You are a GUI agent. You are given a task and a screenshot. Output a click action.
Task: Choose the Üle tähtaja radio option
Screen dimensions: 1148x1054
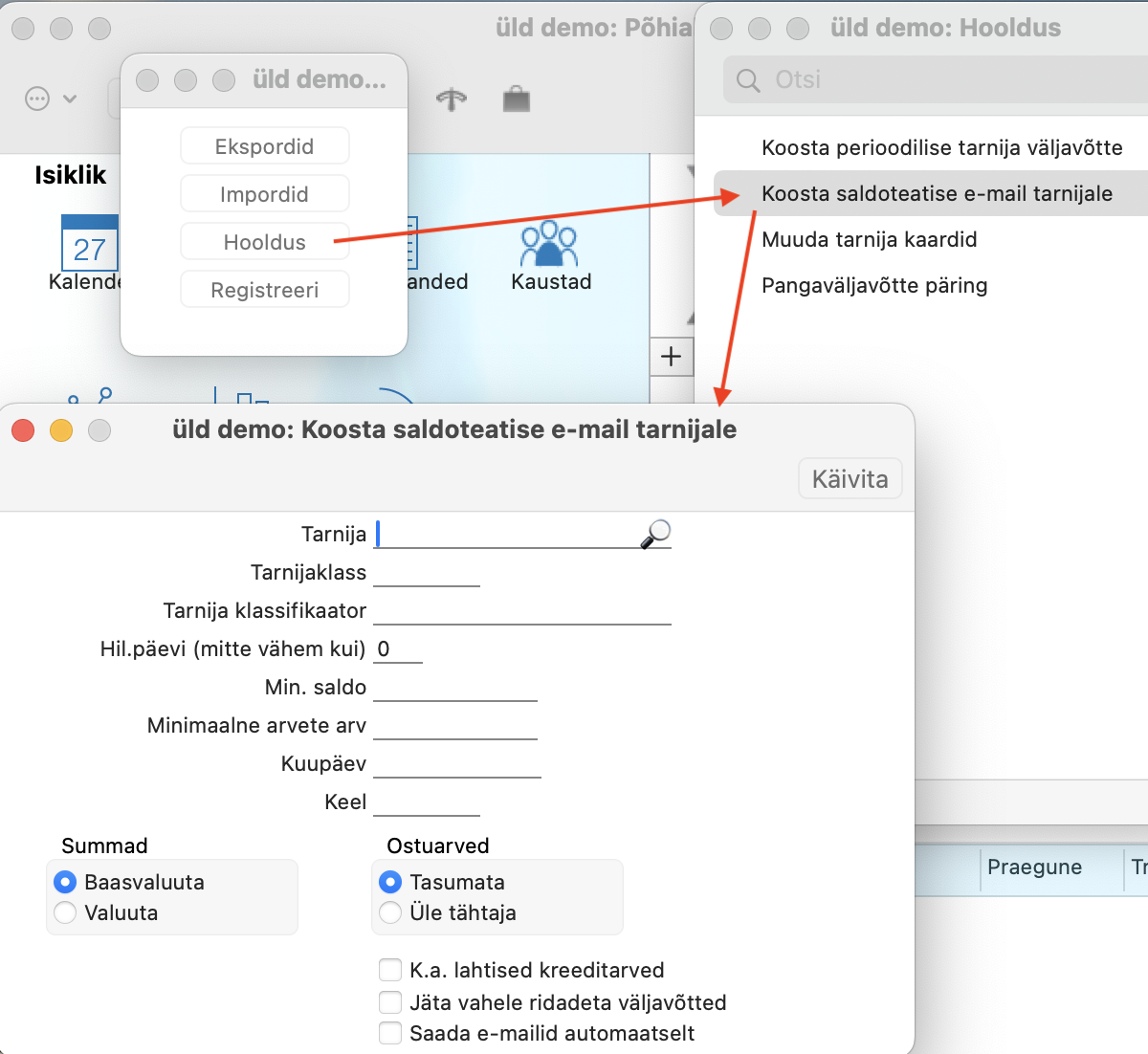[390, 912]
